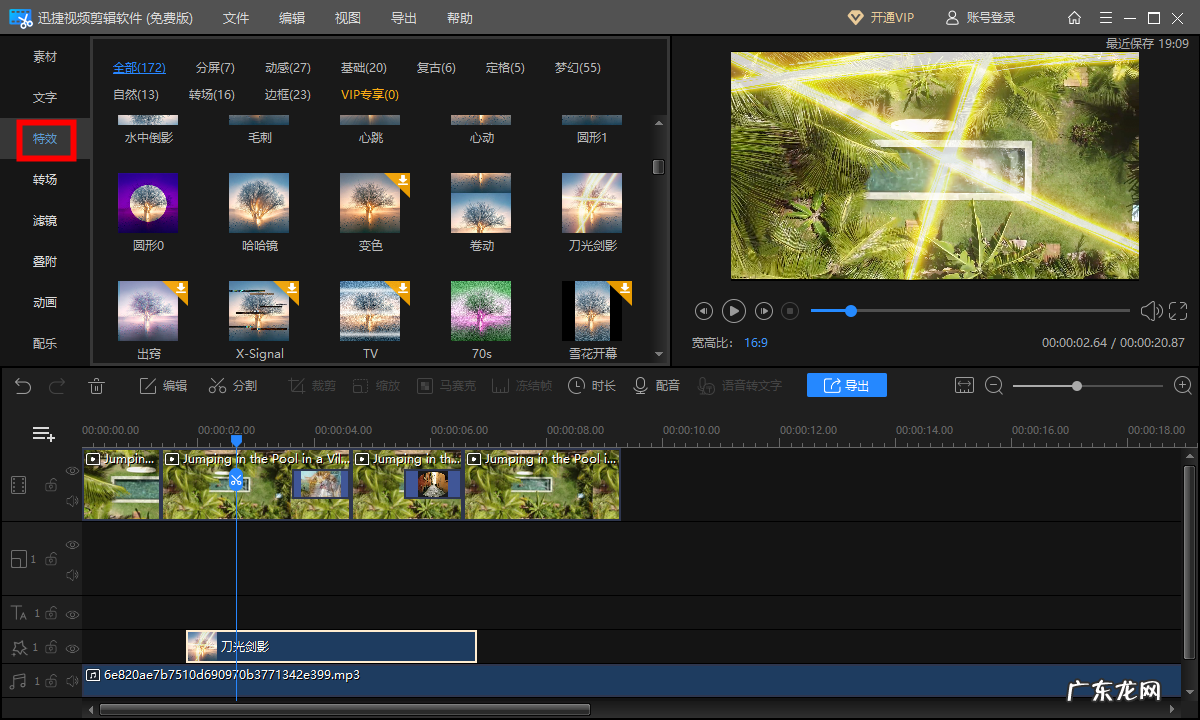Enter fullscreen preview mode
This screenshot has width=1200, height=720.
(1178, 311)
